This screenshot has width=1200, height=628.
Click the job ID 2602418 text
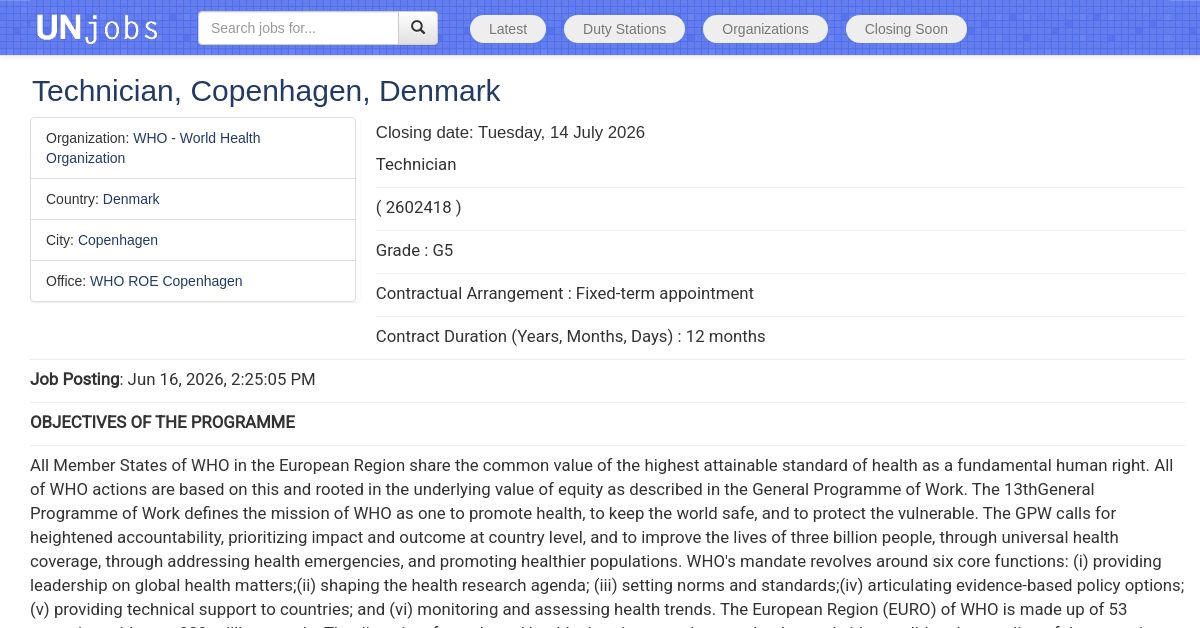click(419, 208)
